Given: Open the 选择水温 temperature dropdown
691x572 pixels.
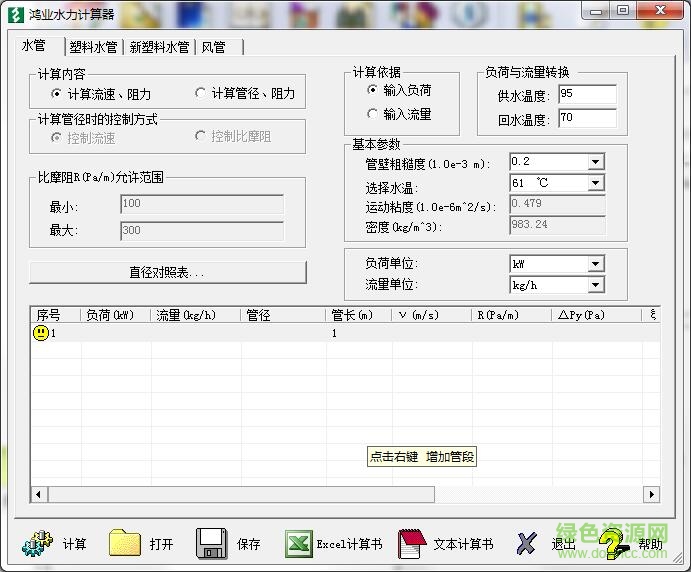Looking at the screenshot, I should pos(595,183).
